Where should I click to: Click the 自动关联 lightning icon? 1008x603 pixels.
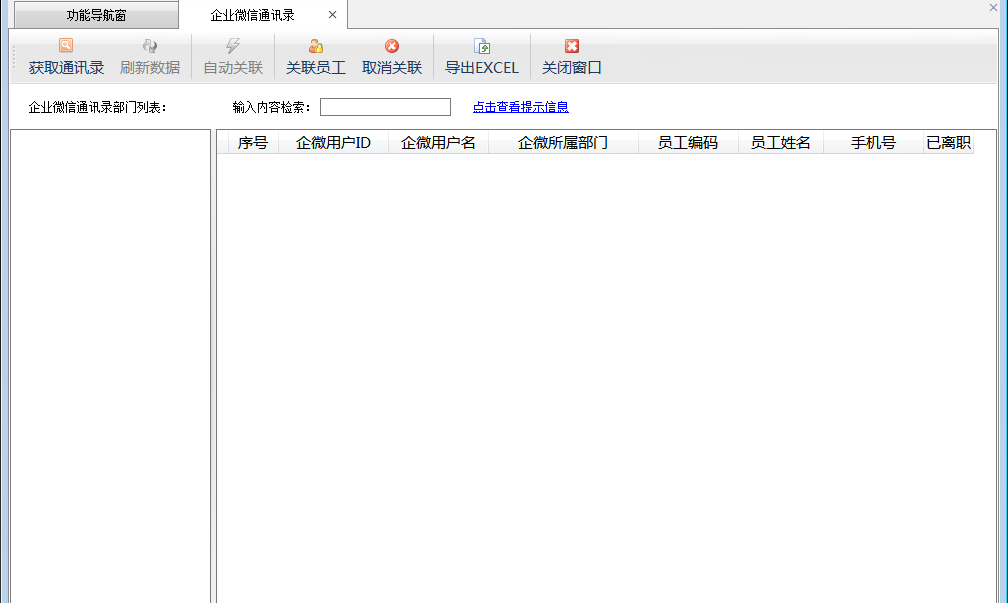(233, 46)
